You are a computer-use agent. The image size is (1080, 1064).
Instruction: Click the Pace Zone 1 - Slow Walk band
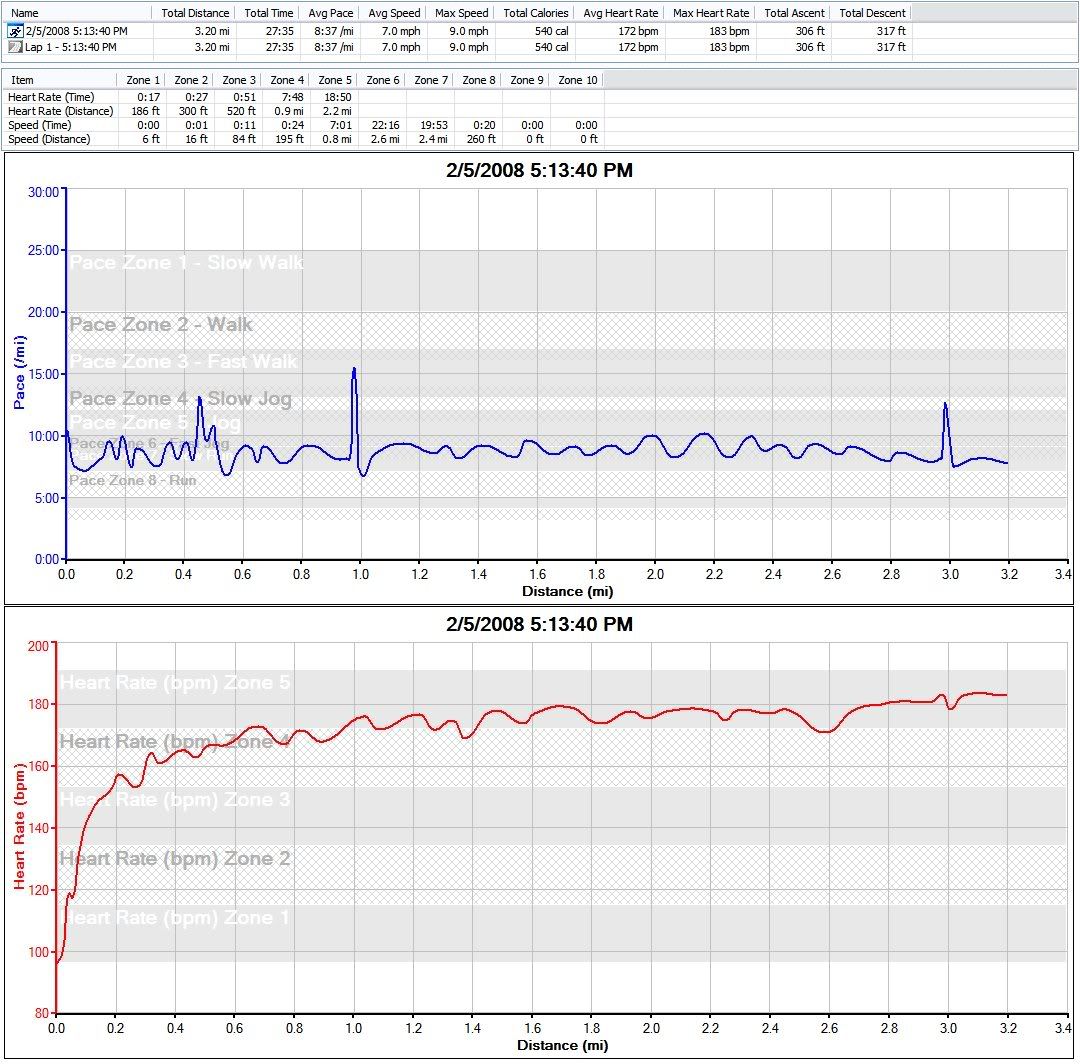click(186, 263)
